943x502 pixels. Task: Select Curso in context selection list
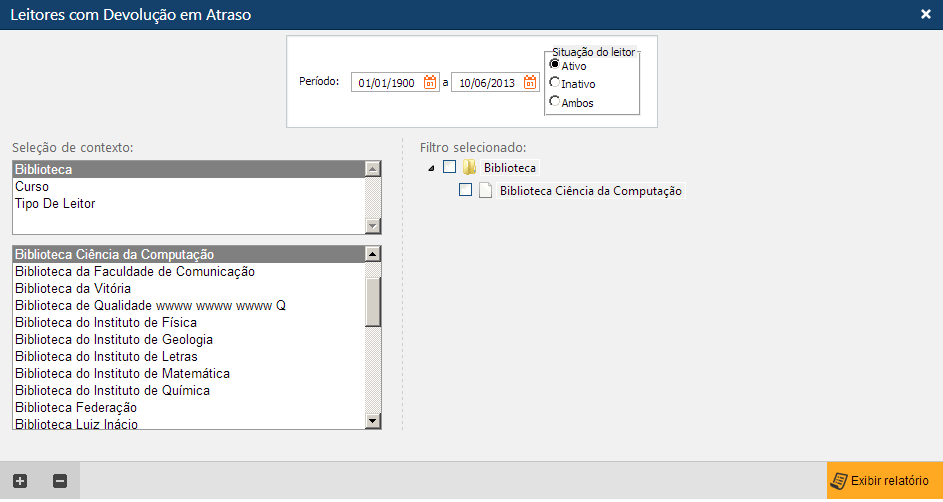[32, 187]
